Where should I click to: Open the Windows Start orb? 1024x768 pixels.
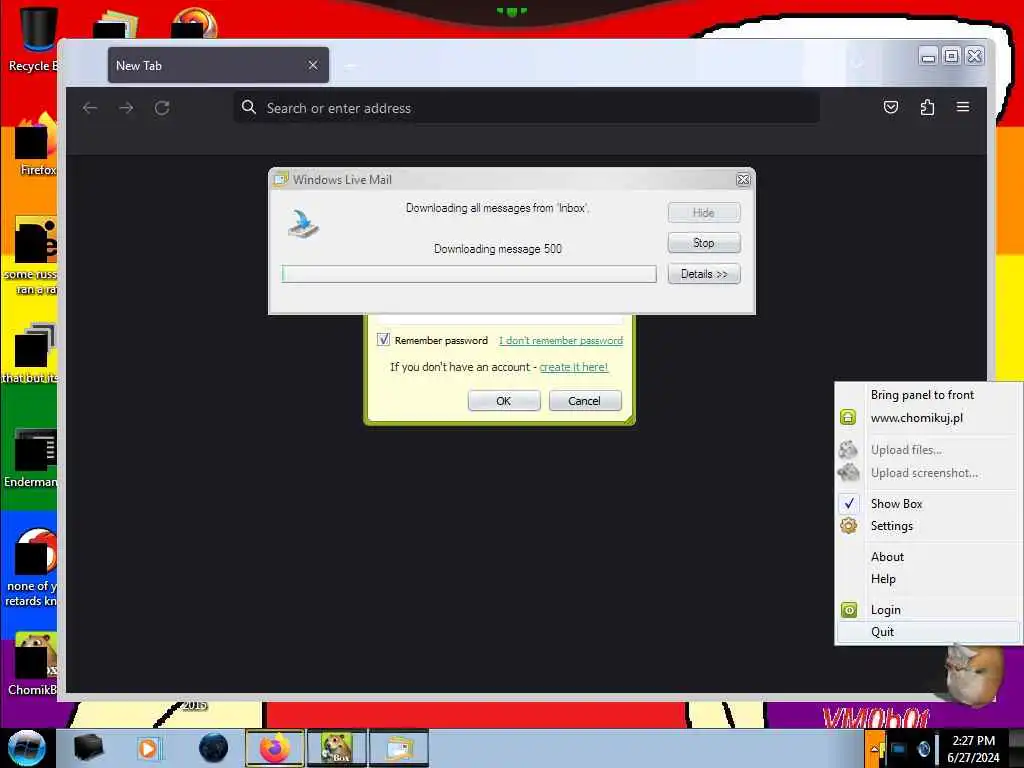coord(27,748)
